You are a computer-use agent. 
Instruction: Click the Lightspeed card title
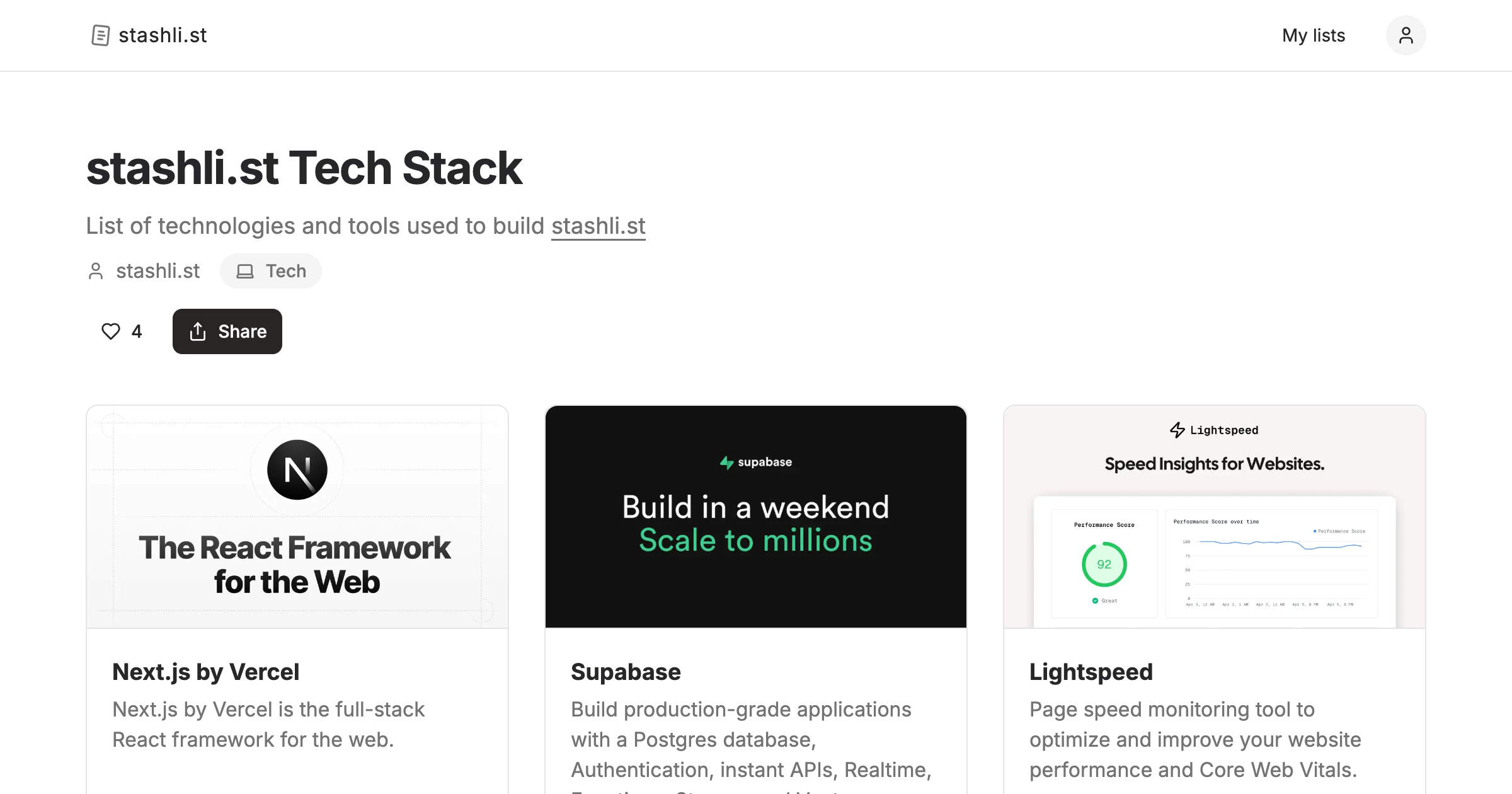tap(1091, 672)
